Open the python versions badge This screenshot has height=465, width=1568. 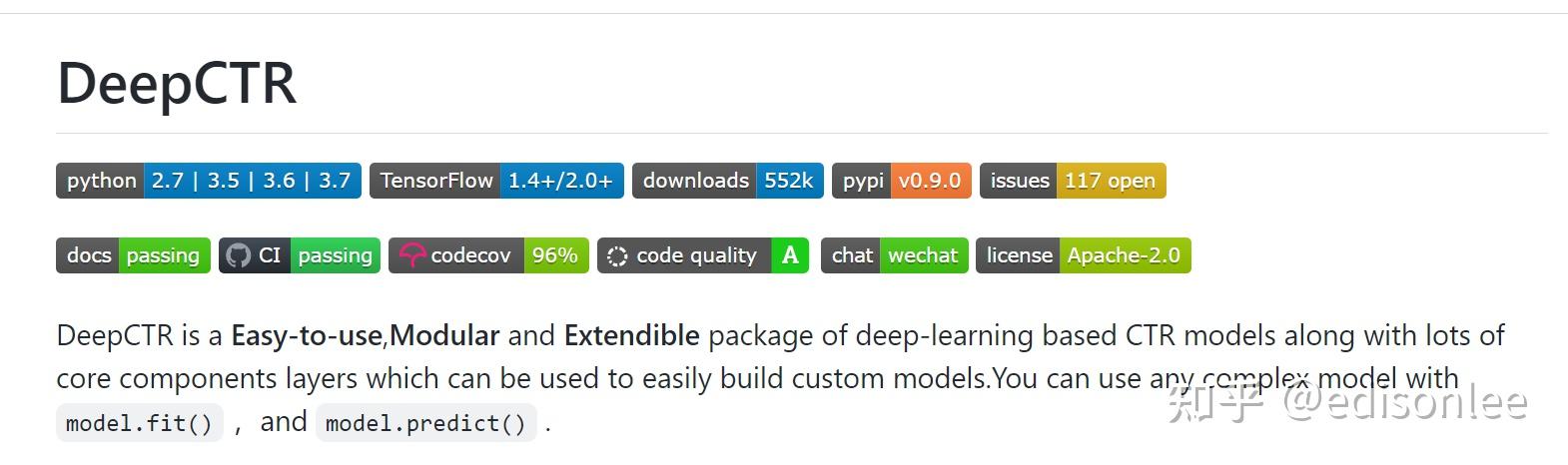(x=208, y=181)
